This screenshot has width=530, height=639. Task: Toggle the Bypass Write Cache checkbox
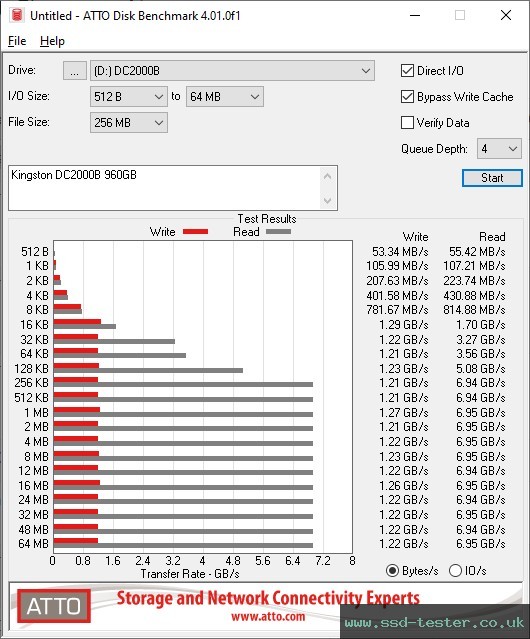[407, 97]
